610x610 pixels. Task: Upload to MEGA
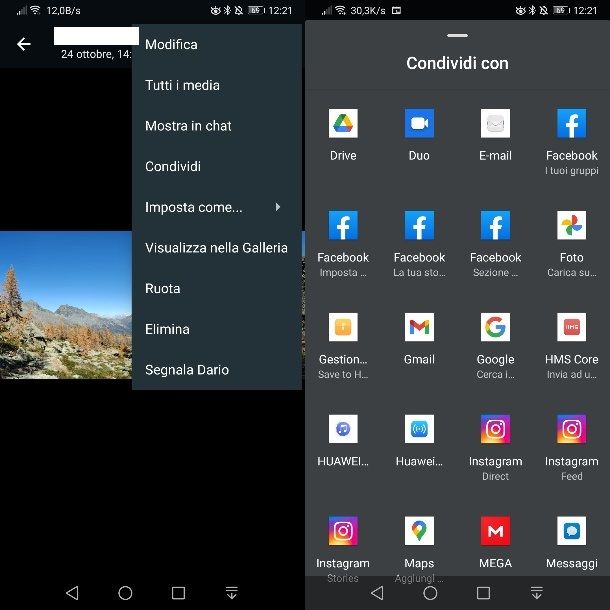[x=495, y=531]
